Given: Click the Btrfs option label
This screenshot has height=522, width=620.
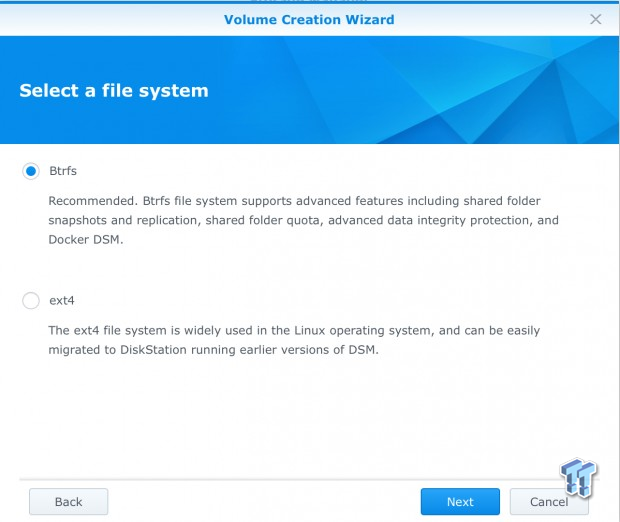Looking at the screenshot, I should (63, 171).
